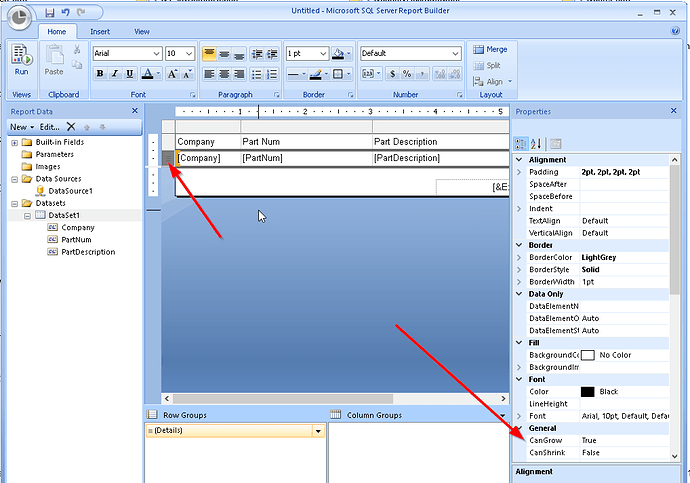Expand the Padding property
Screen dimensions: 690x483
click(519, 172)
